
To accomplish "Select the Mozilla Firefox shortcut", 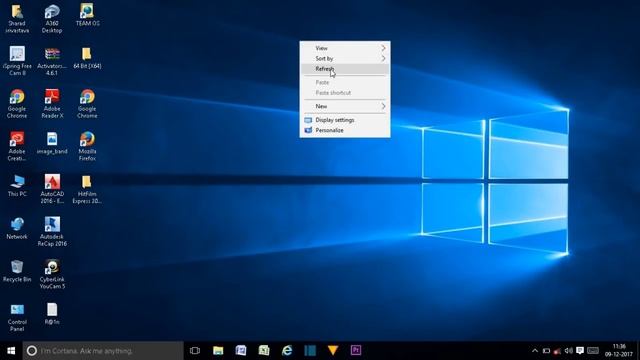I will (x=87, y=146).
